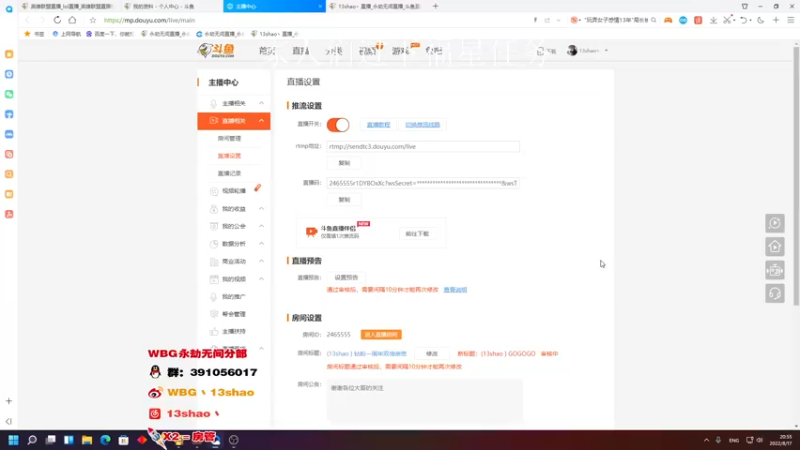Click the scissors screenshot icon
The height and width of the screenshot is (450, 800).
727,20
